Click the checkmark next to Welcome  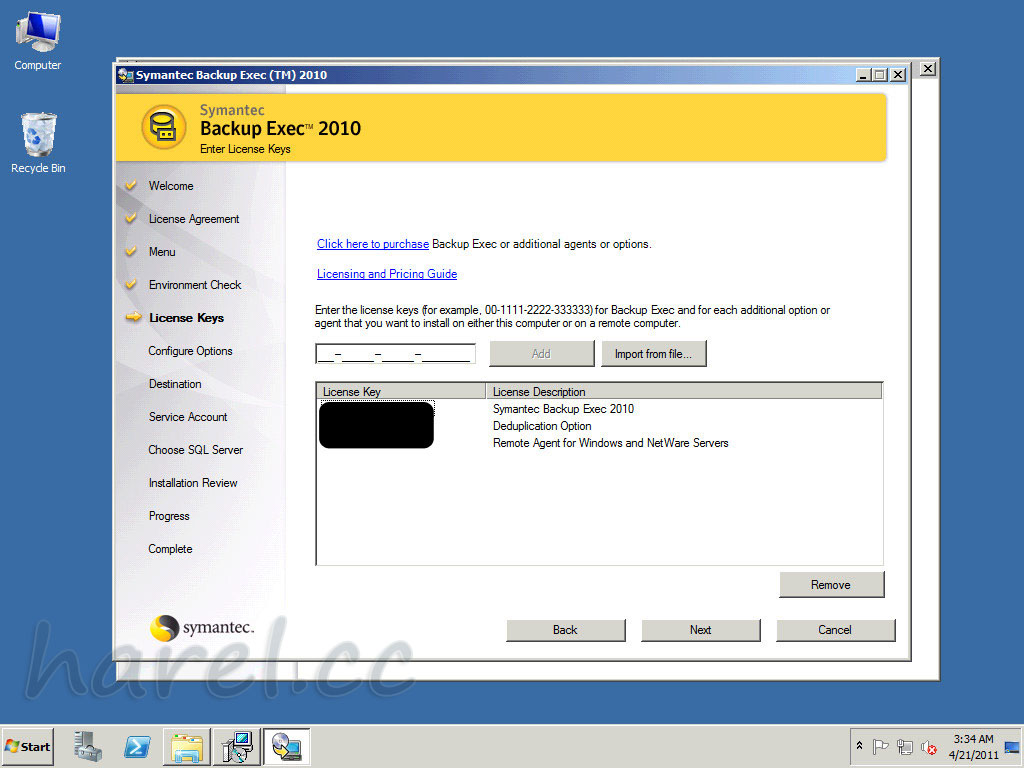click(x=131, y=185)
